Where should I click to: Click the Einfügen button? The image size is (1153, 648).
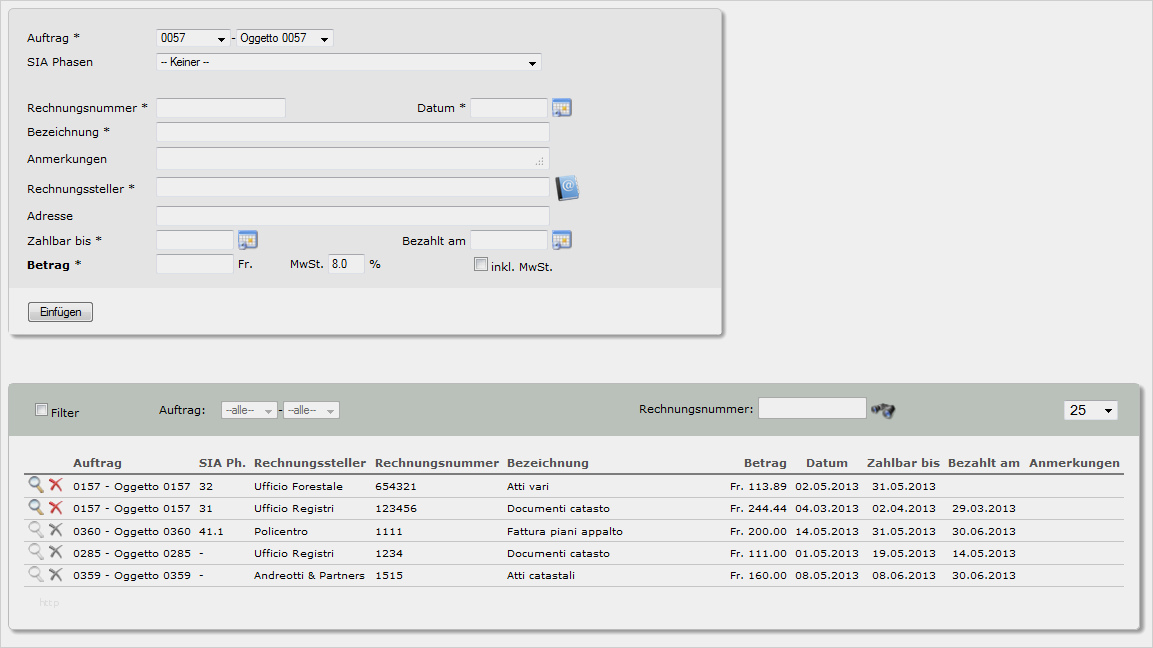pyautogui.click(x=61, y=313)
